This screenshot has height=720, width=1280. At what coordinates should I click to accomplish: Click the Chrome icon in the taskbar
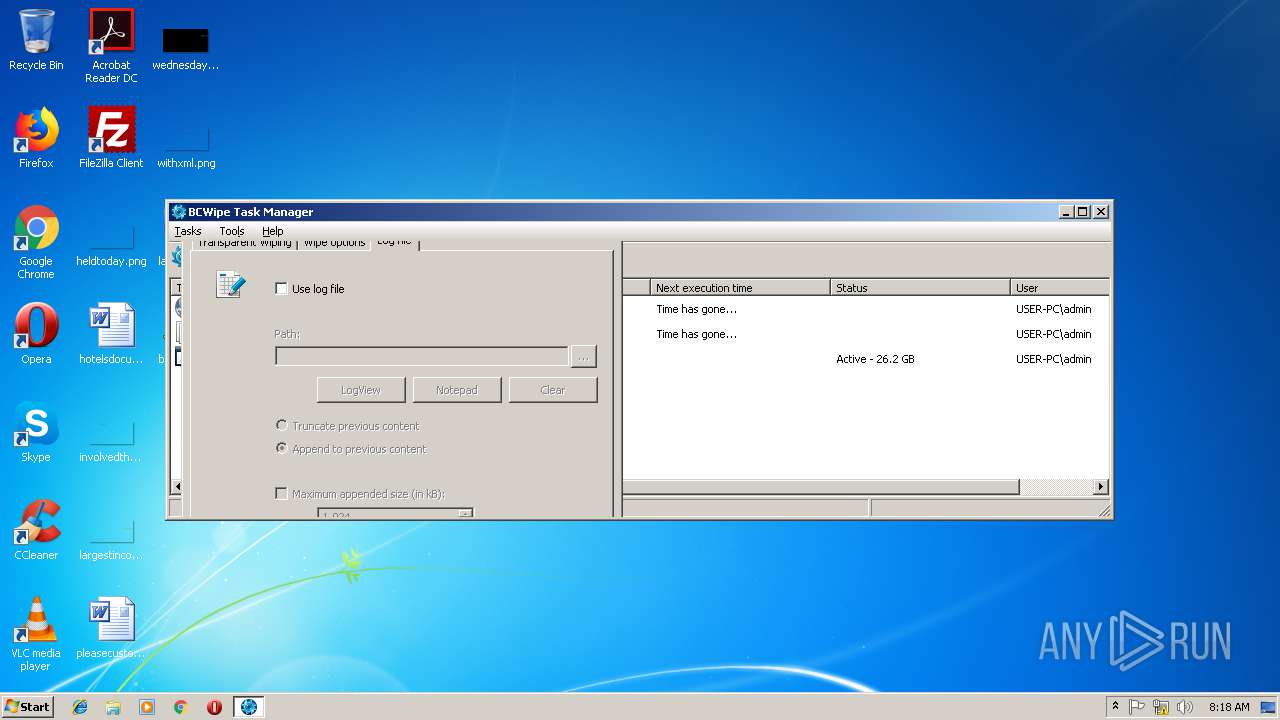coord(181,707)
